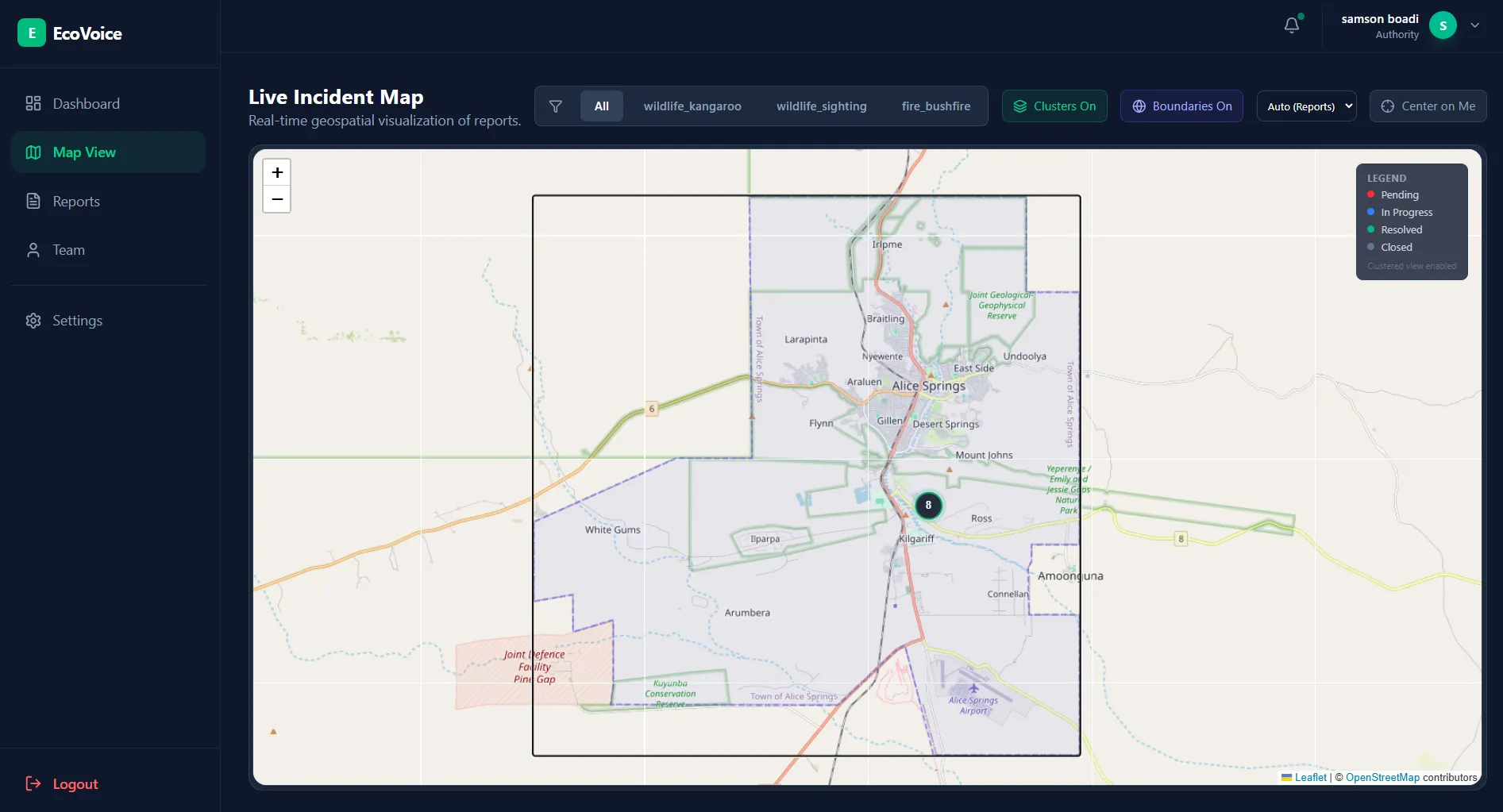
Task: Toggle Boundaries On control
Action: point(1181,106)
